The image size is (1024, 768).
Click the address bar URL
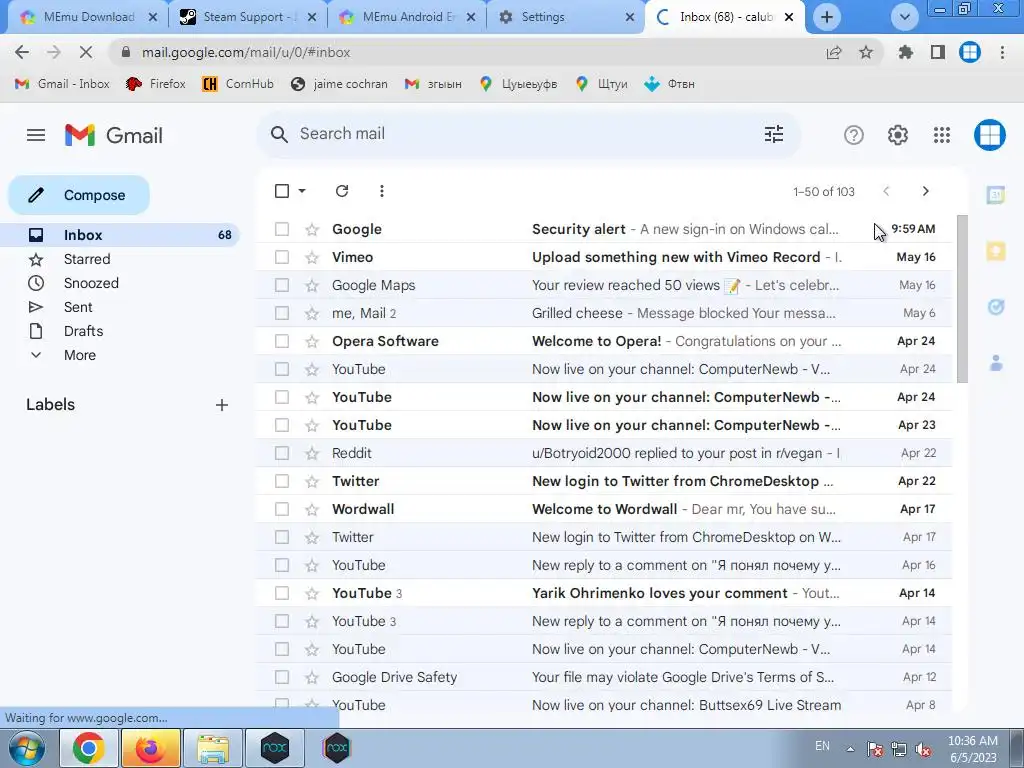(246, 52)
